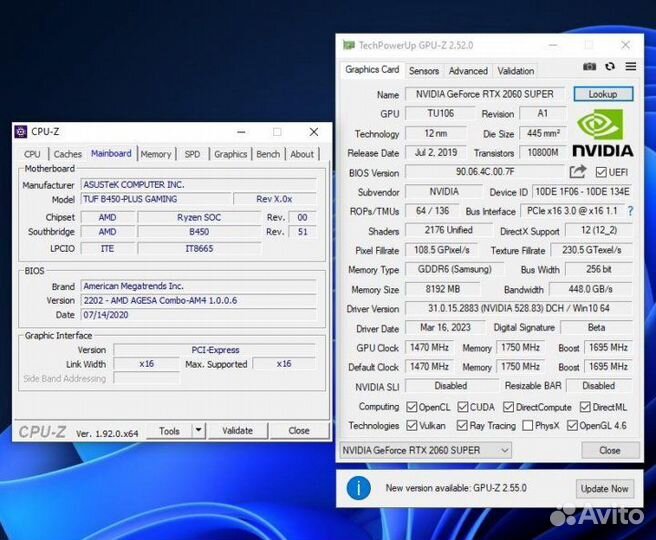Open the Graphics tab in CPU-Z

231,154
